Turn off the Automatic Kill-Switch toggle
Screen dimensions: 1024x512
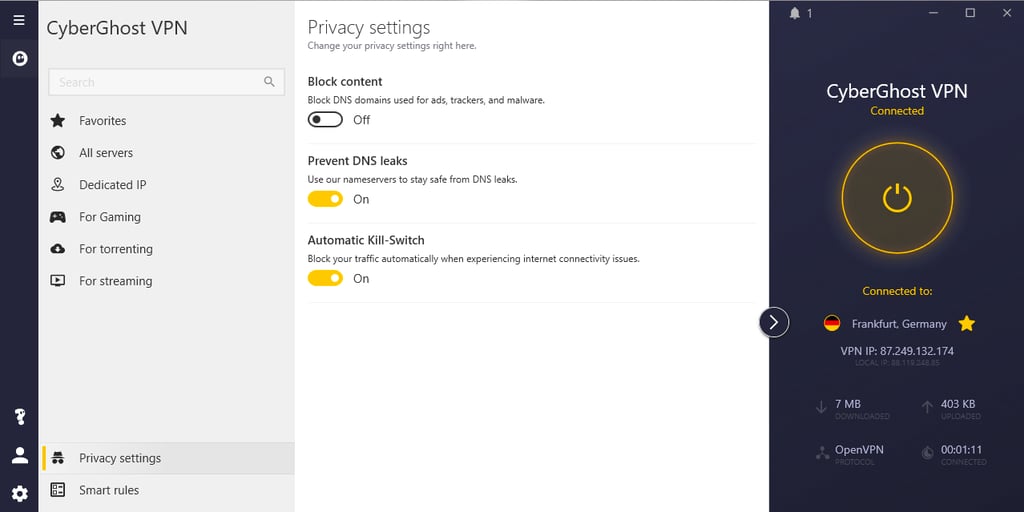coord(325,278)
